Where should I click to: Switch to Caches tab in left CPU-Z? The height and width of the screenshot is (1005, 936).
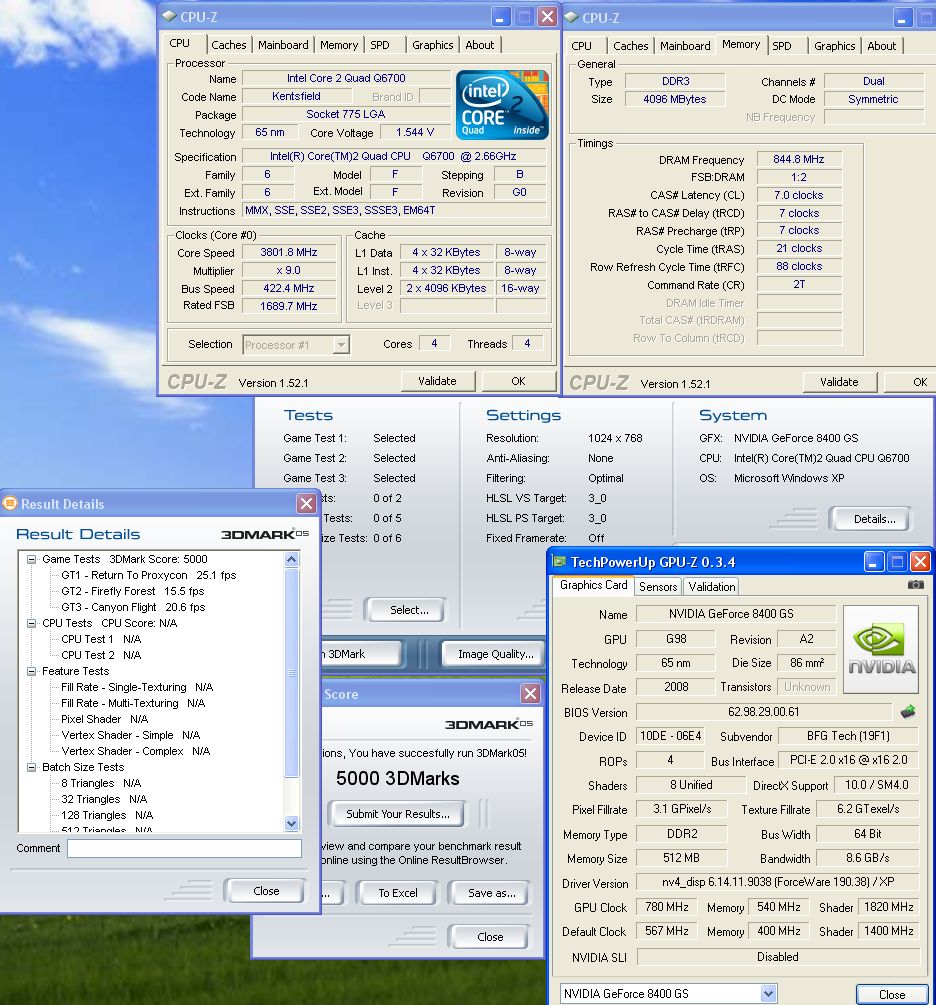click(229, 45)
